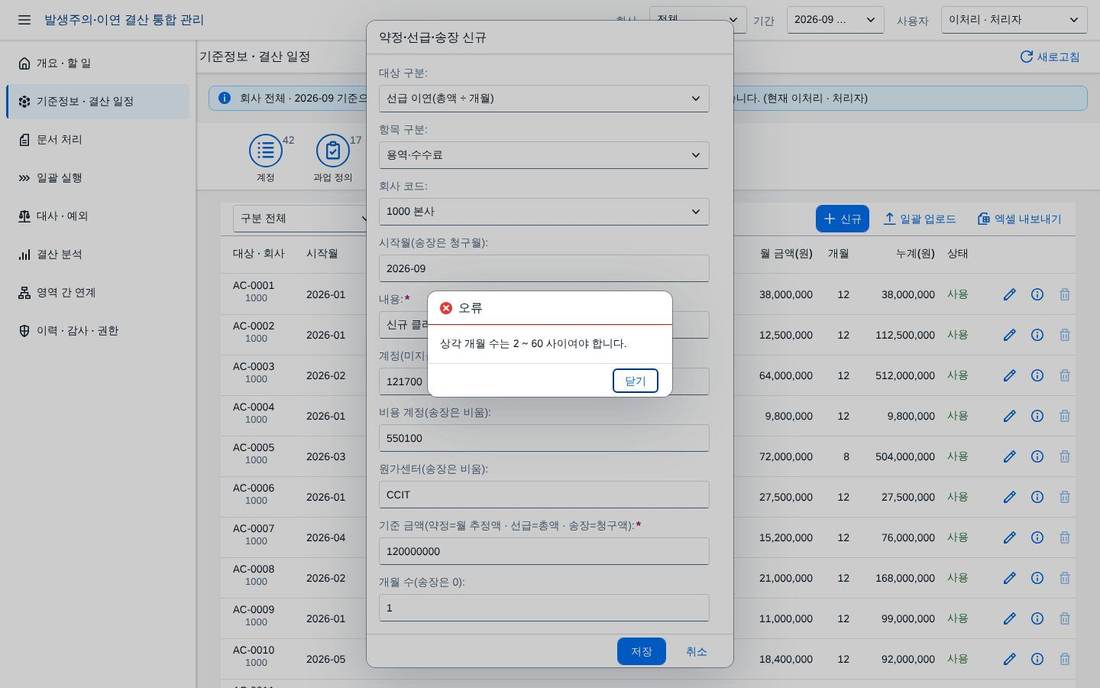Open the 항목 구분 용역·수수료 dropdown
Screen dimensions: 1100x688
coord(544,155)
